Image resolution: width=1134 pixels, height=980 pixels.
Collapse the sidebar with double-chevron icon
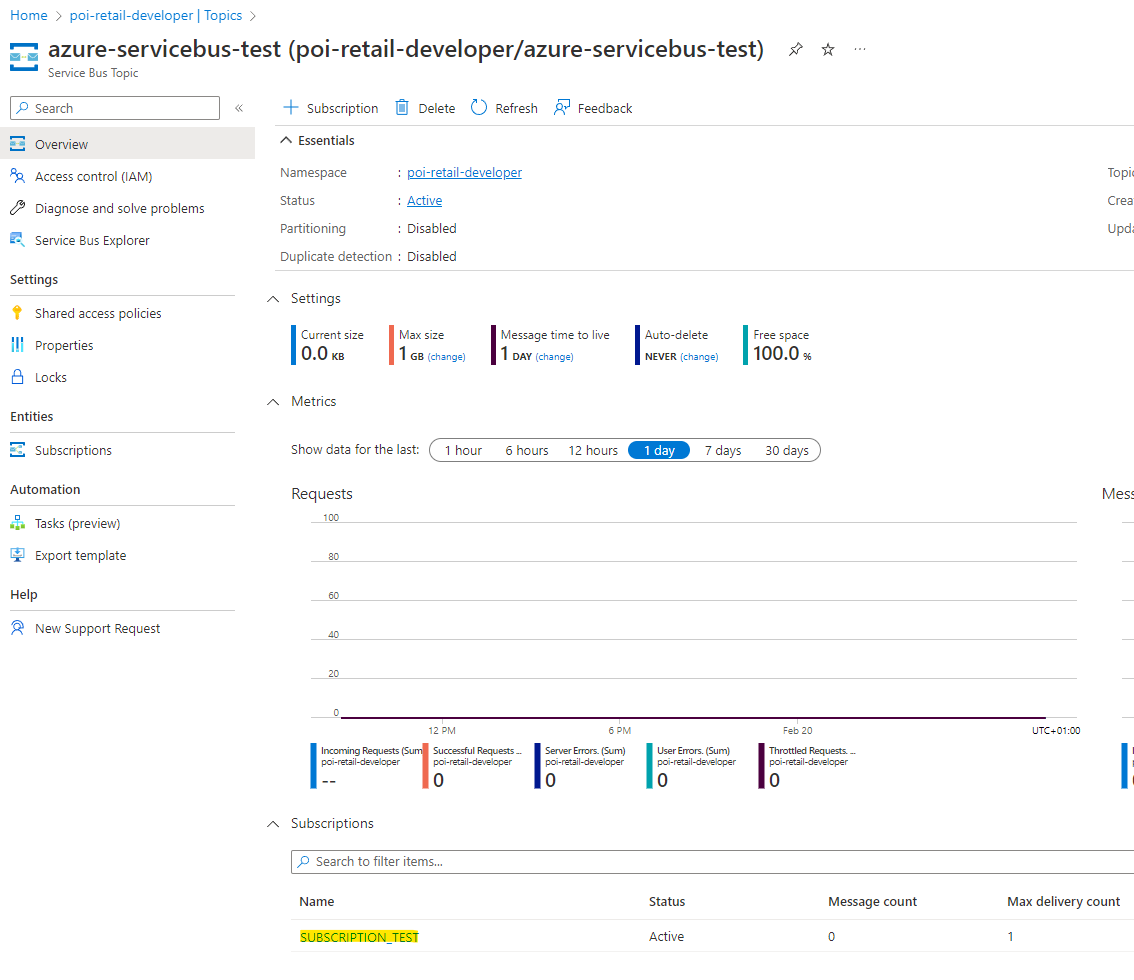coord(239,108)
